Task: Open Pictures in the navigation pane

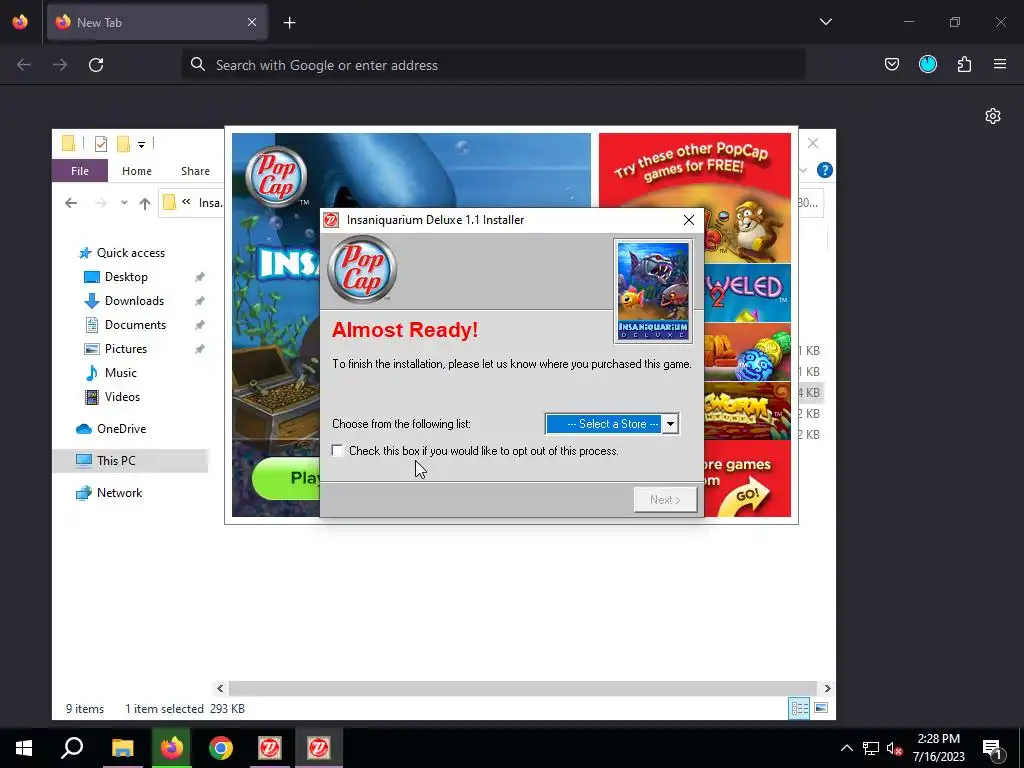Action: point(125,349)
